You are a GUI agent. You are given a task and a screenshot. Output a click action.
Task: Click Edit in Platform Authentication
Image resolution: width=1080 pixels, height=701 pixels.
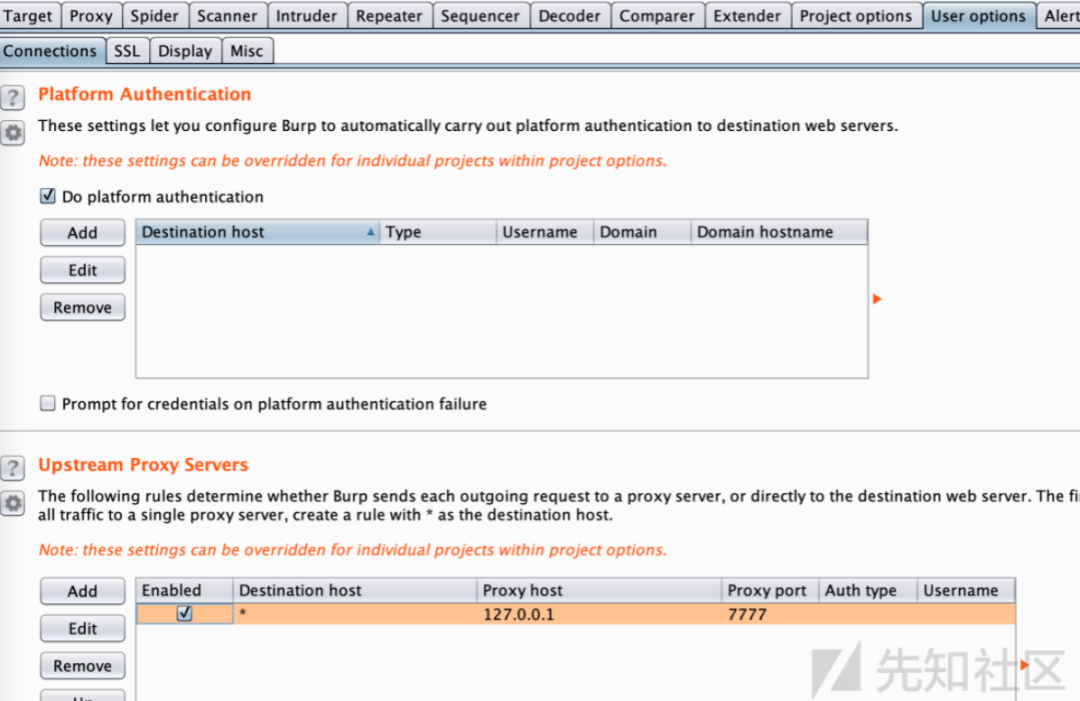(x=83, y=270)
